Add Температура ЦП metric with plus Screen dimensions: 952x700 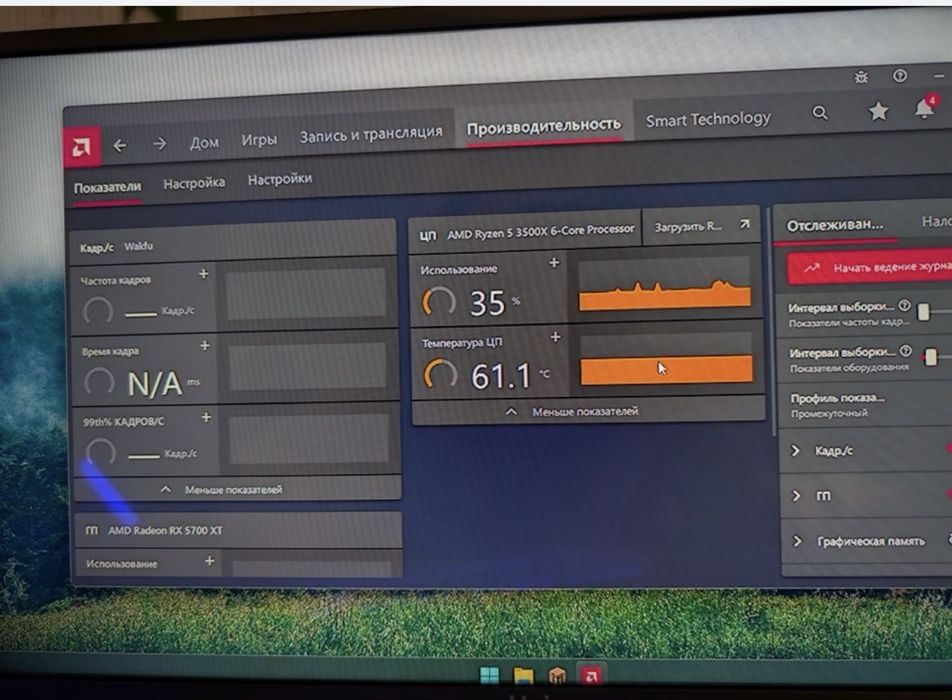556,337
